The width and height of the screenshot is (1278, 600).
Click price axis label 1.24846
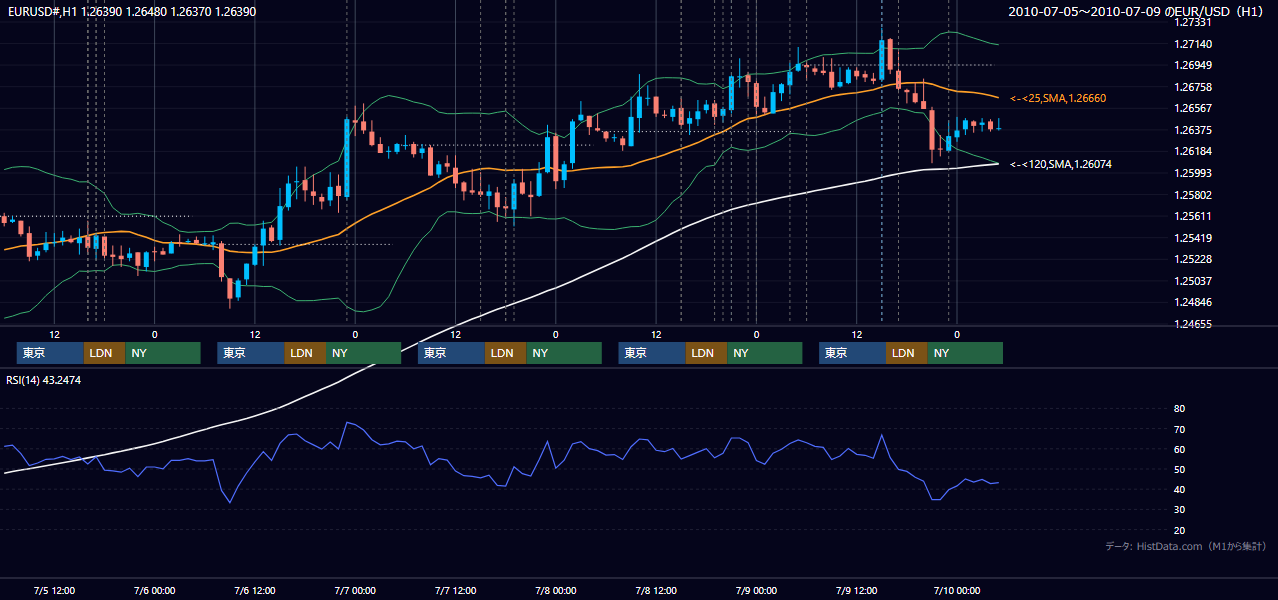1195,302
